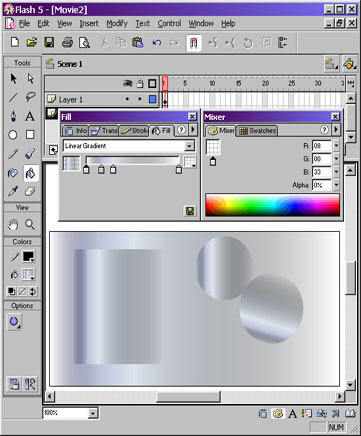Click the Scene 1 label
Viewport: 361px width, 436px height.
tap(70, 64)
